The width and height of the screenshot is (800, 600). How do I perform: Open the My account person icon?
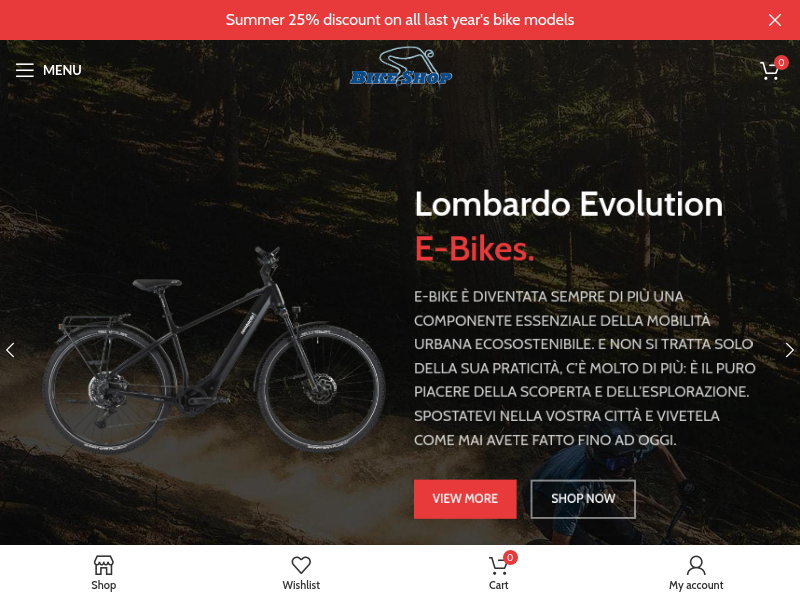(x=696, y=565)
